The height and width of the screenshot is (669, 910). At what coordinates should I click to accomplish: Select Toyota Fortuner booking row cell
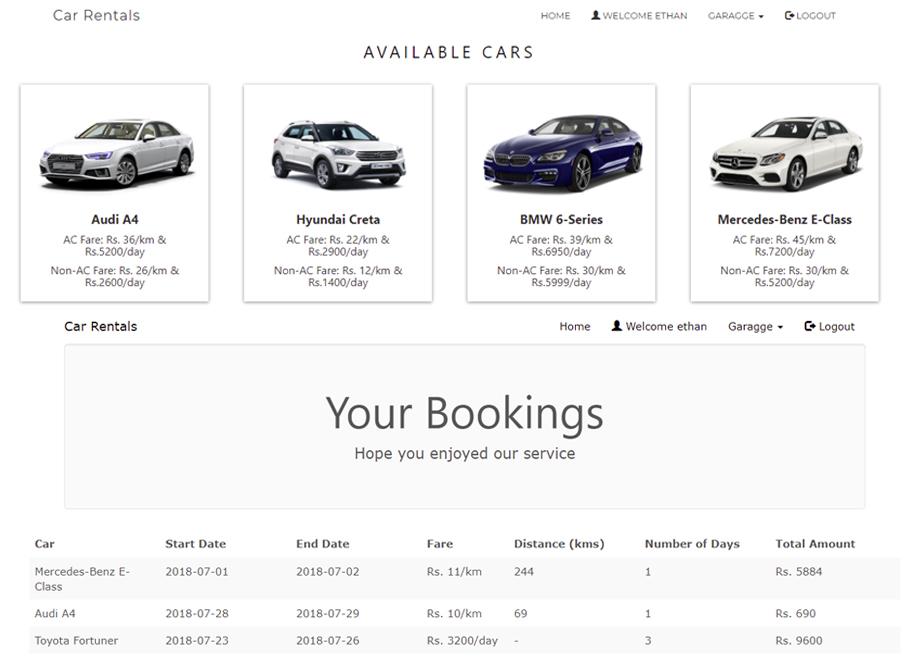pyautogui.click(x=76, y=641)
